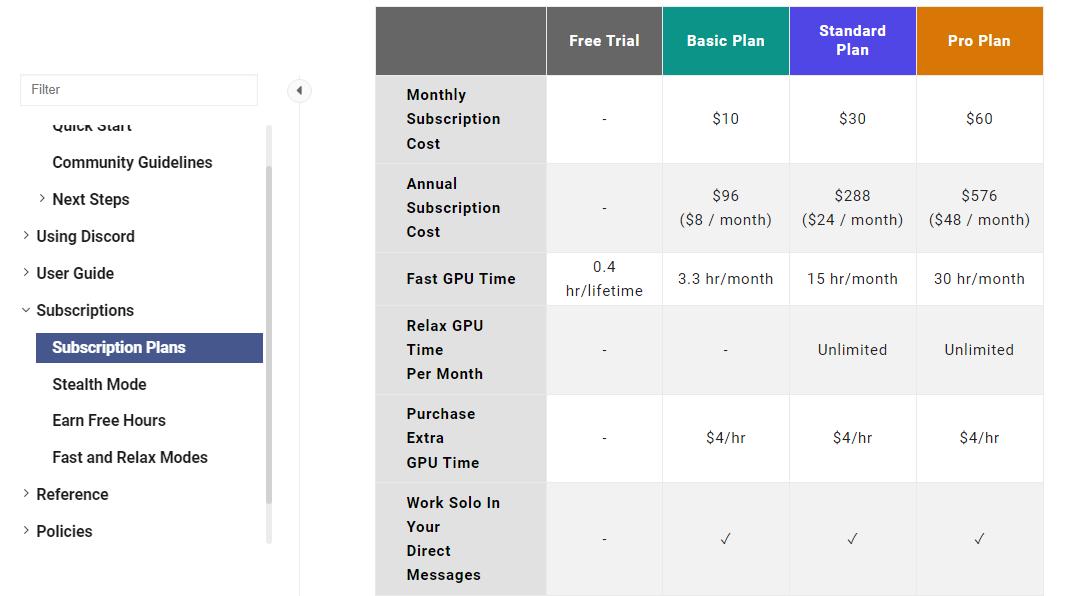Expand the Next Steps chevron
The image size is (1067, 596).
click(42, 199)
